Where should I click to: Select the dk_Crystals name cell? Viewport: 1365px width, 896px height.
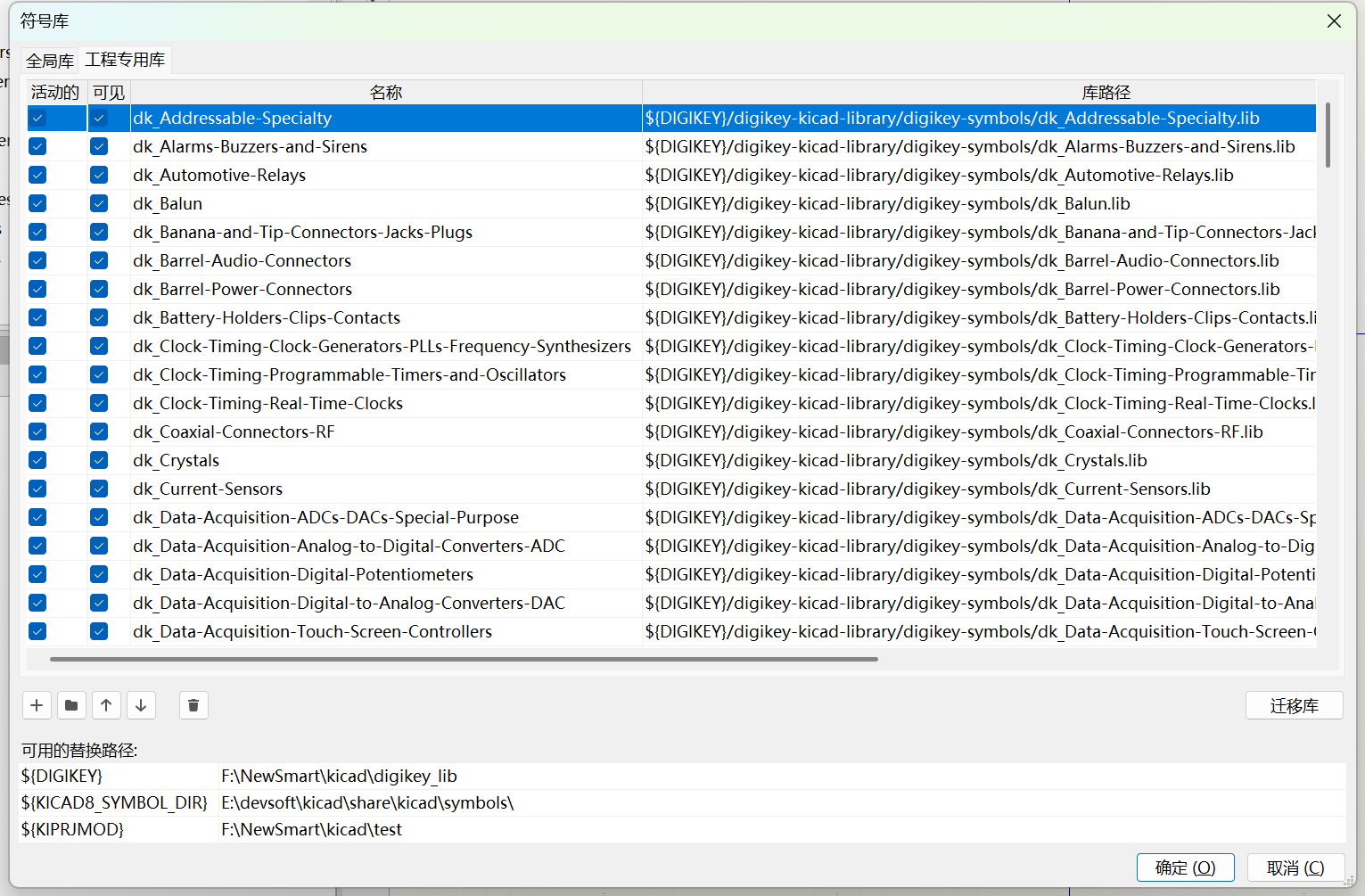[x=386, y=460]
